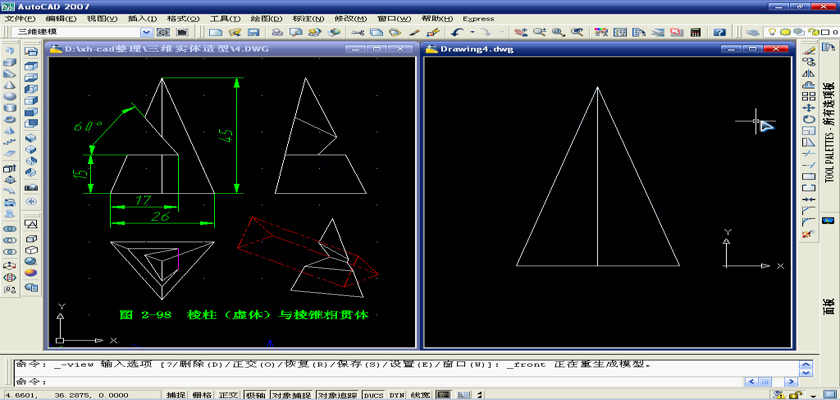This screenshot has width=840, height=400.
Task: Toggle DYN dynamic input in status bar
Action: 396,395
